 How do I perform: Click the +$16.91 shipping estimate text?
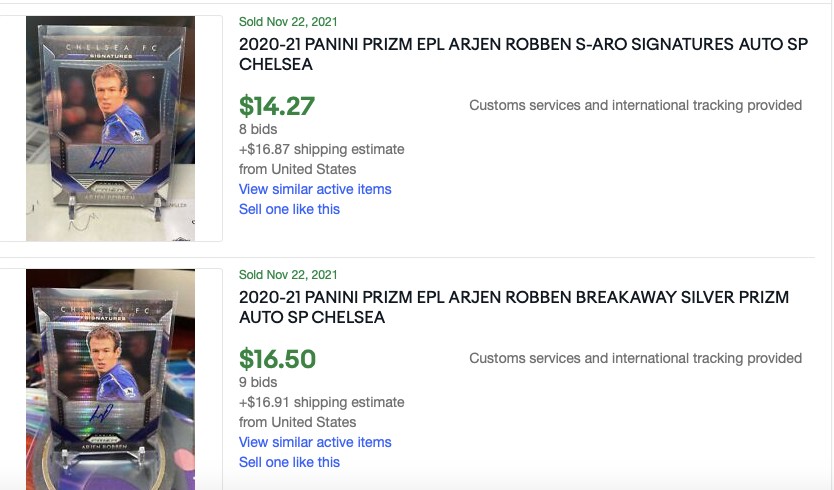click(x=321, y=402)
